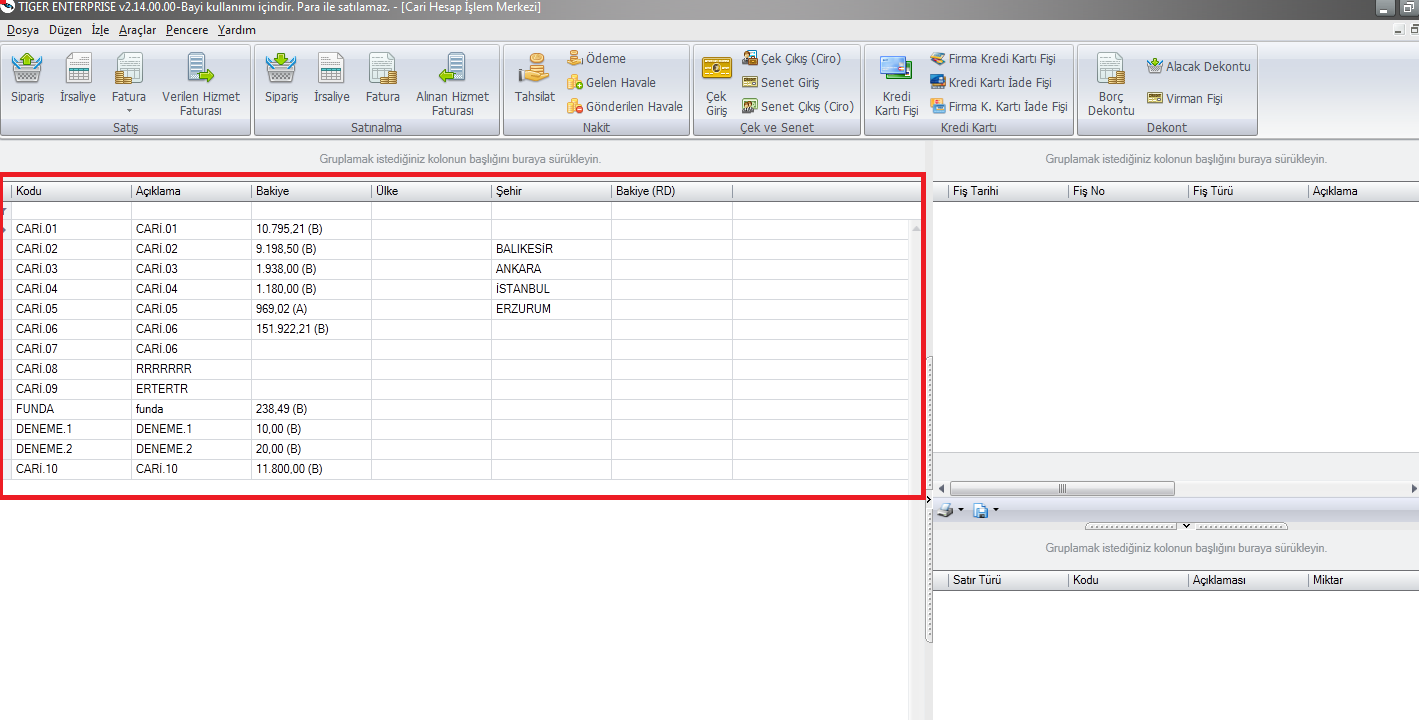Open the Düzen menu
Screen dimensions: 1419x720
[x=65, y=30]
